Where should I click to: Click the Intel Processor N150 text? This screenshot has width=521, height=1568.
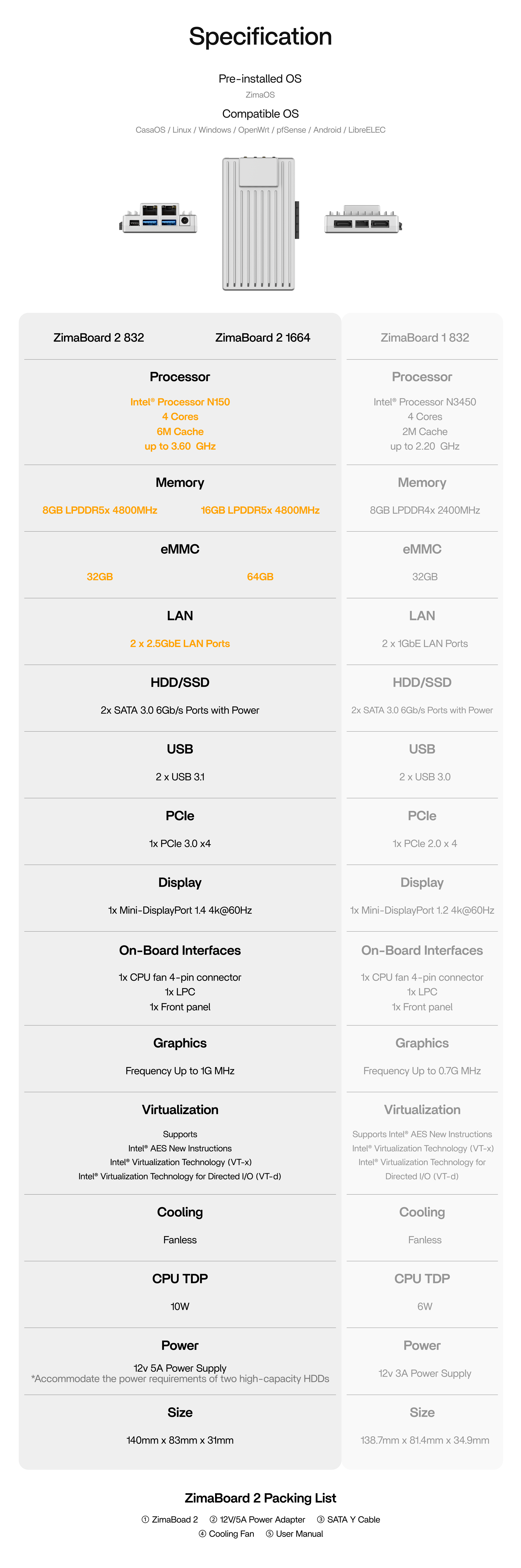tap(180, 402)
